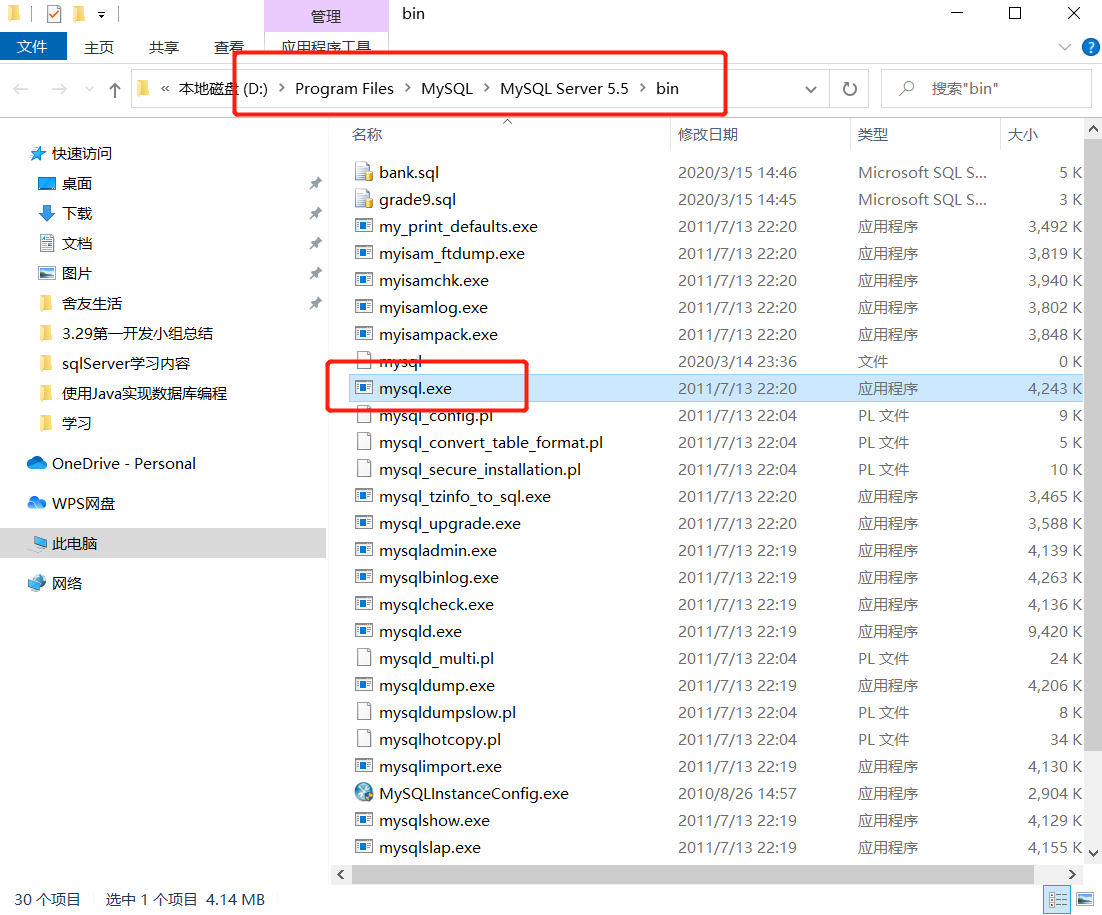Viewport: 1102px width, 915px height.
Task: Open the 3.29第一开发小组总结 folder
Action: (137, 333)
